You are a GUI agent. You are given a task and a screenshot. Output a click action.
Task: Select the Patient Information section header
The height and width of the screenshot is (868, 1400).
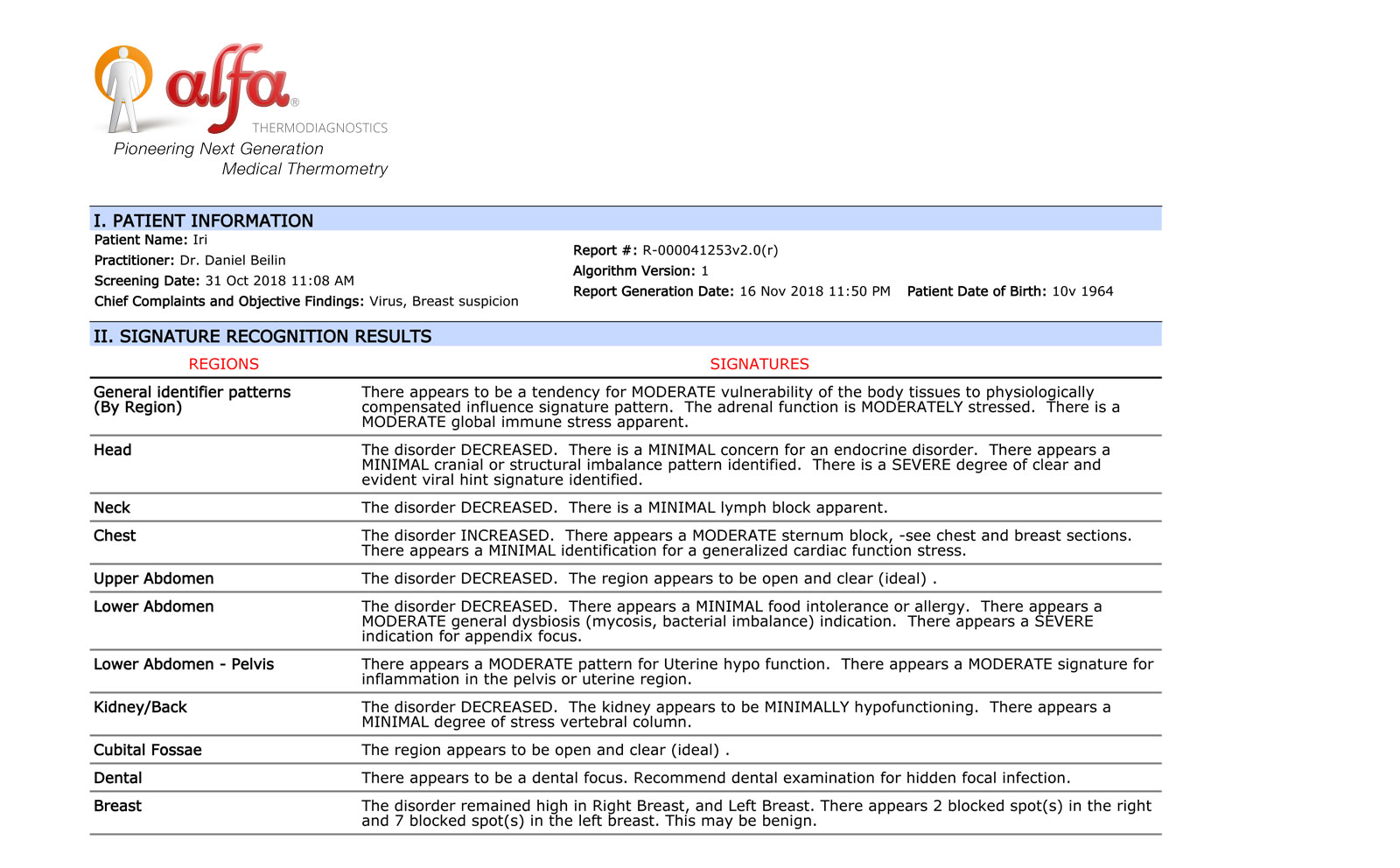pos(203,220)
